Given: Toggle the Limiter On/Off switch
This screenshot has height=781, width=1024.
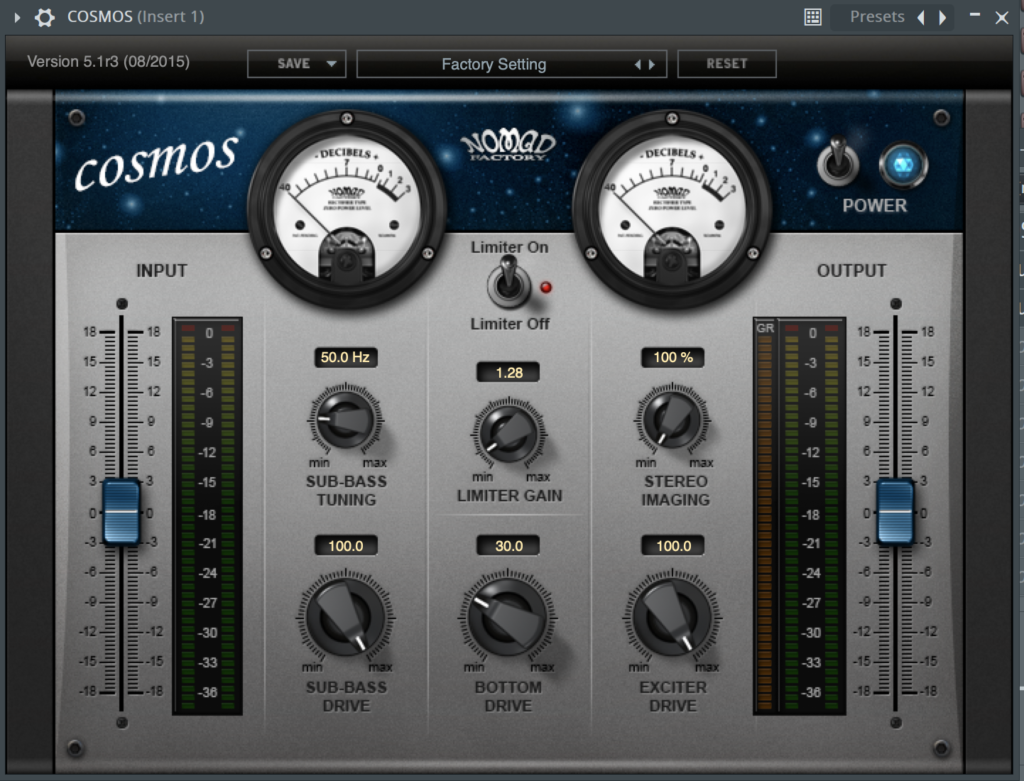Looking at the screenshot, I should (x=508, y=282).
